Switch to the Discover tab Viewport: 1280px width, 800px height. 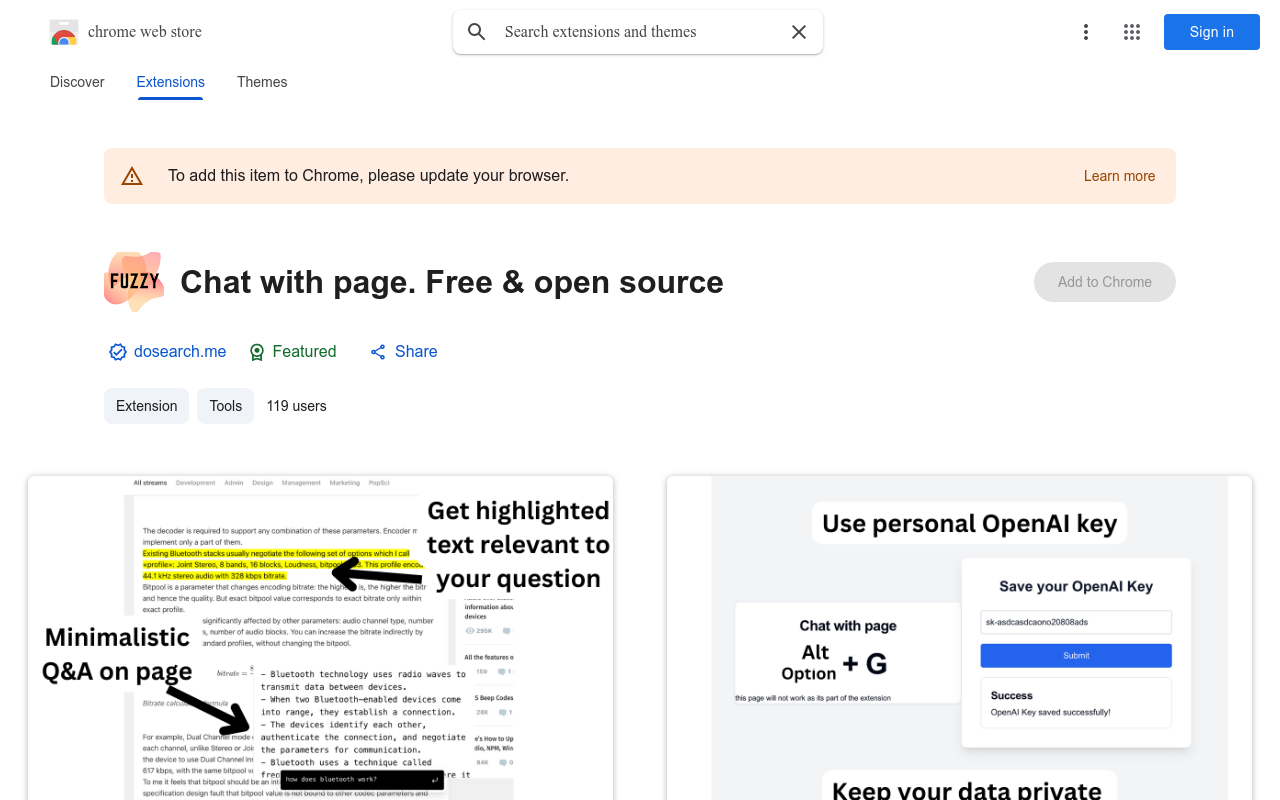click(x=77, y=82)
